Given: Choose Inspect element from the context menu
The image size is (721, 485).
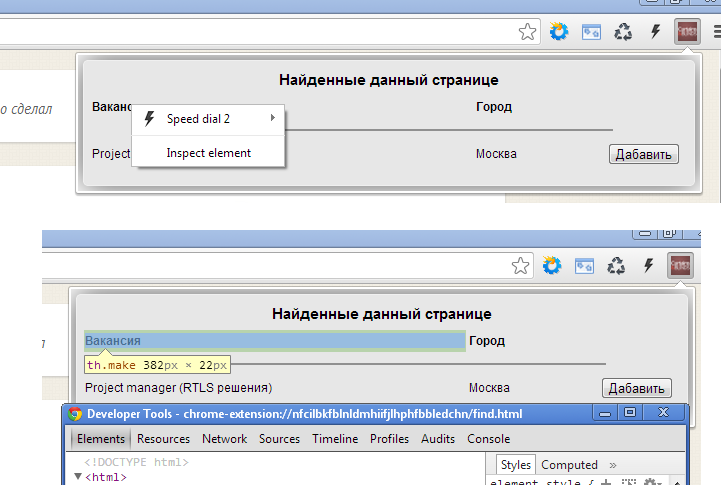Looking at the screenshot, I should pyautogui.click(x=208, y=153).
